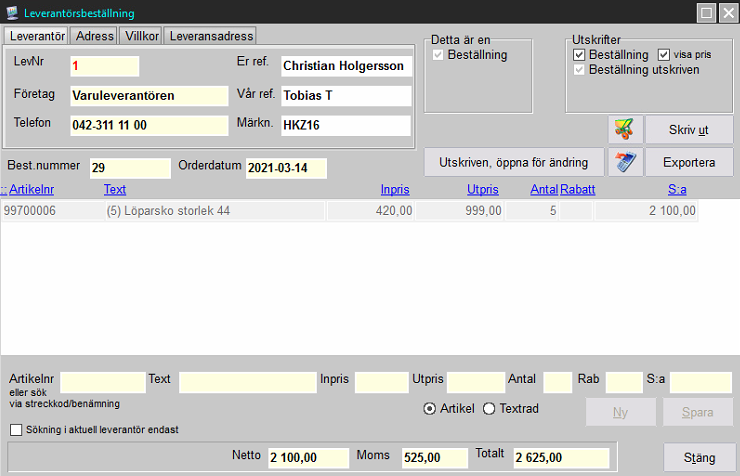740x476 pixels.
Task: Click the mobile phone export icon
Action: (625, 162)
